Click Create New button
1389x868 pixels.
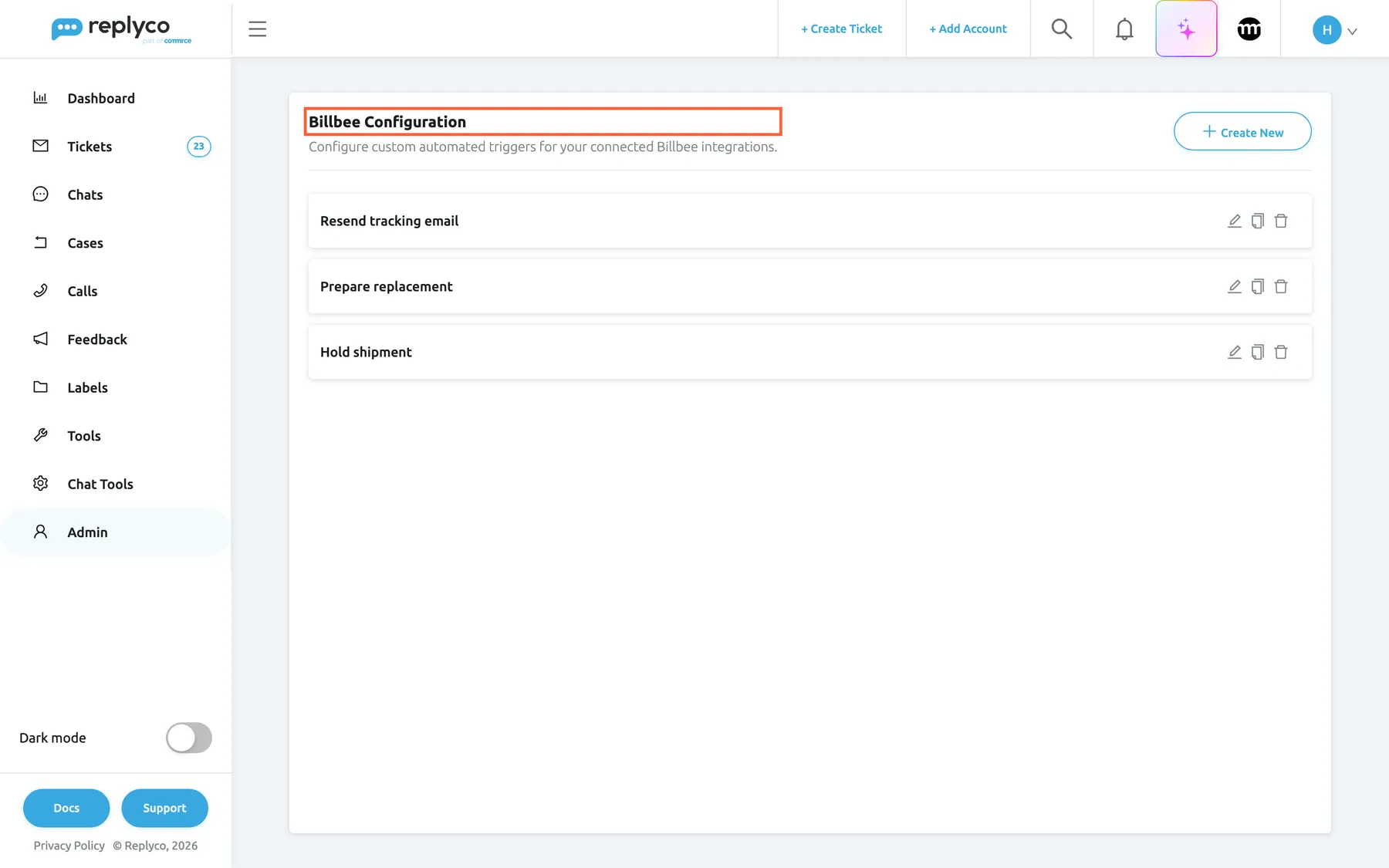[1242, 132]
